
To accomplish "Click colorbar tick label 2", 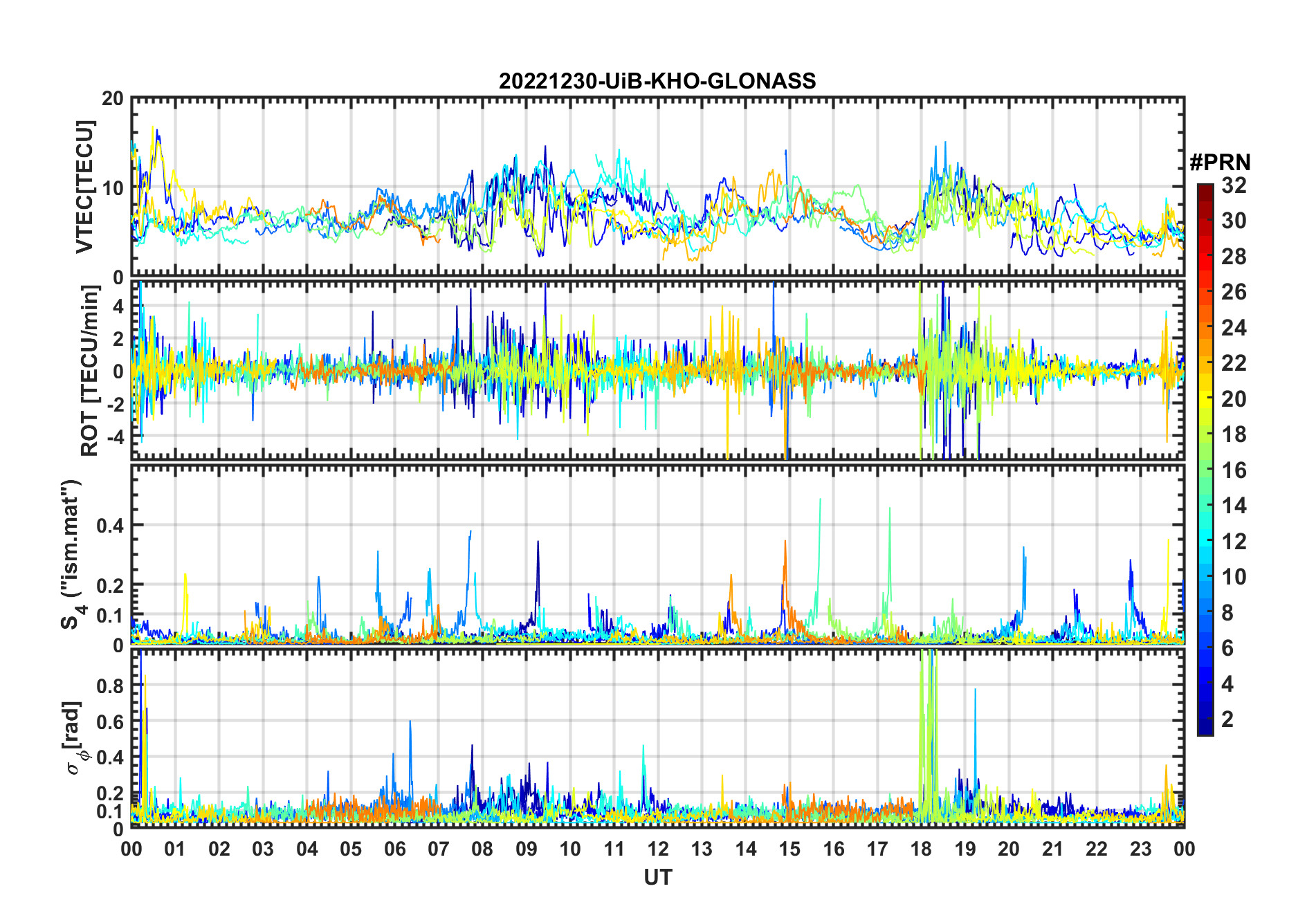I will [x=1227, y=719].
